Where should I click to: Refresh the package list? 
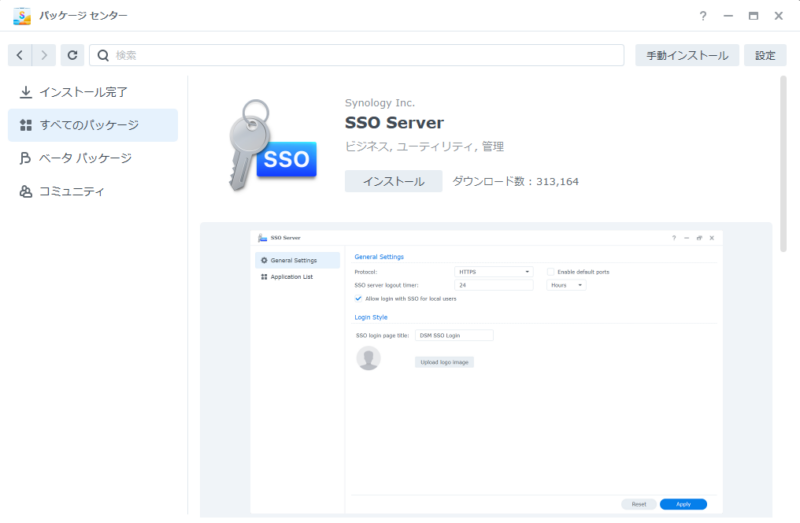[x=72, y=55]
